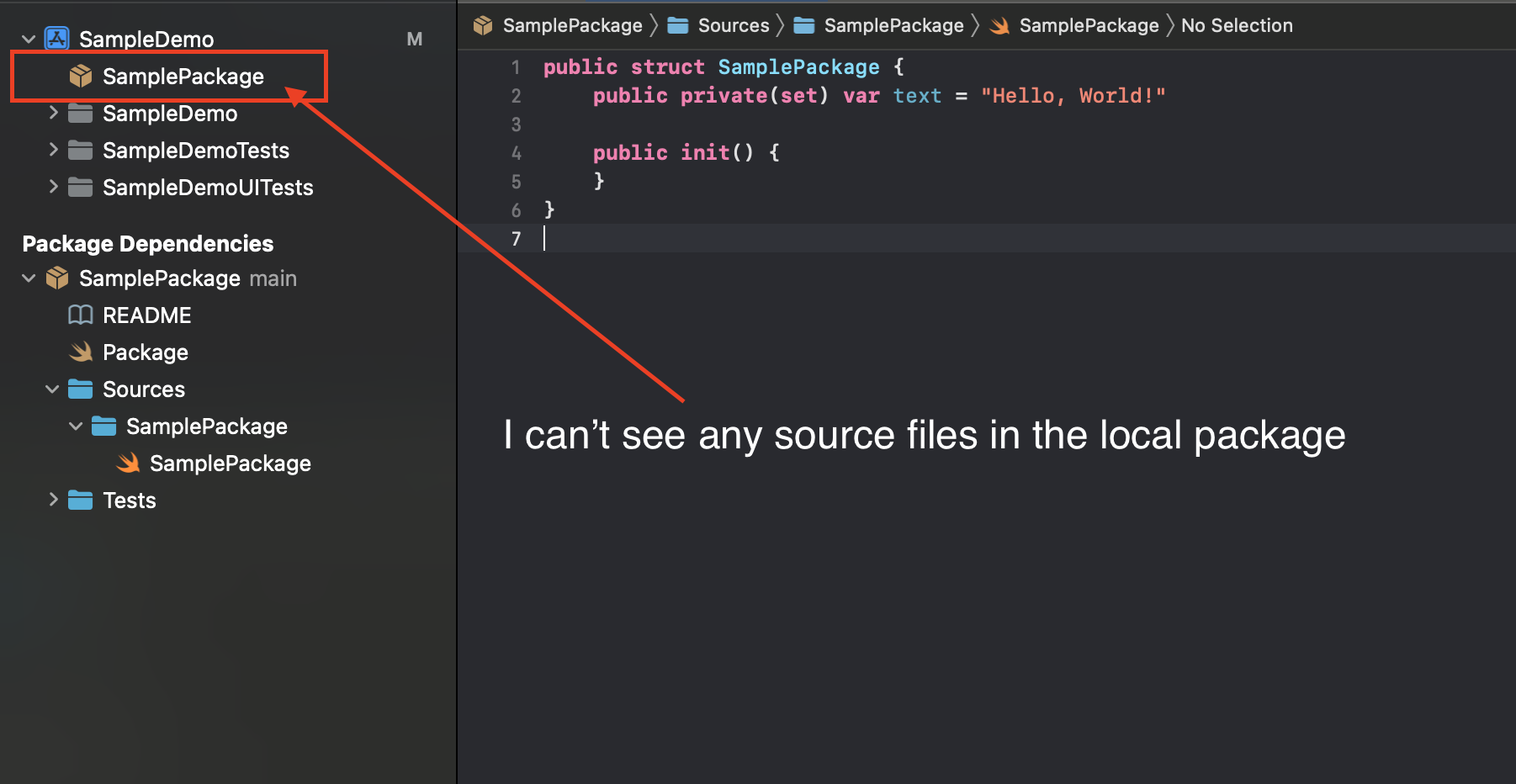This screenshot has width=1516, height=784.
Task: Click the Tests folder icon
Action: pos(80,500)
